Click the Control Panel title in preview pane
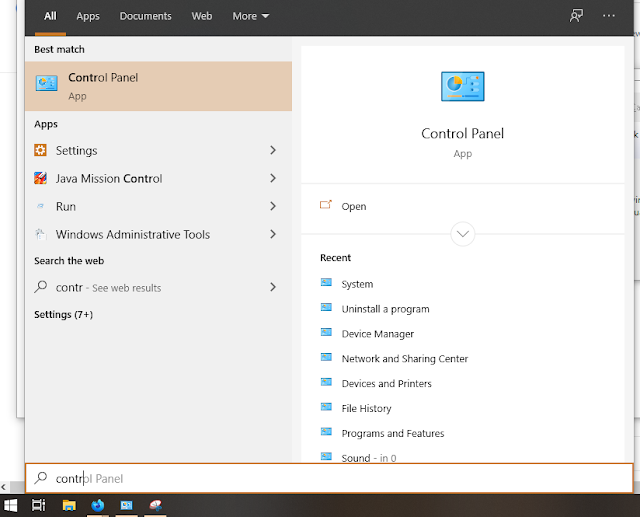Viewport: 640px width, 517px height. pos(462,133)
